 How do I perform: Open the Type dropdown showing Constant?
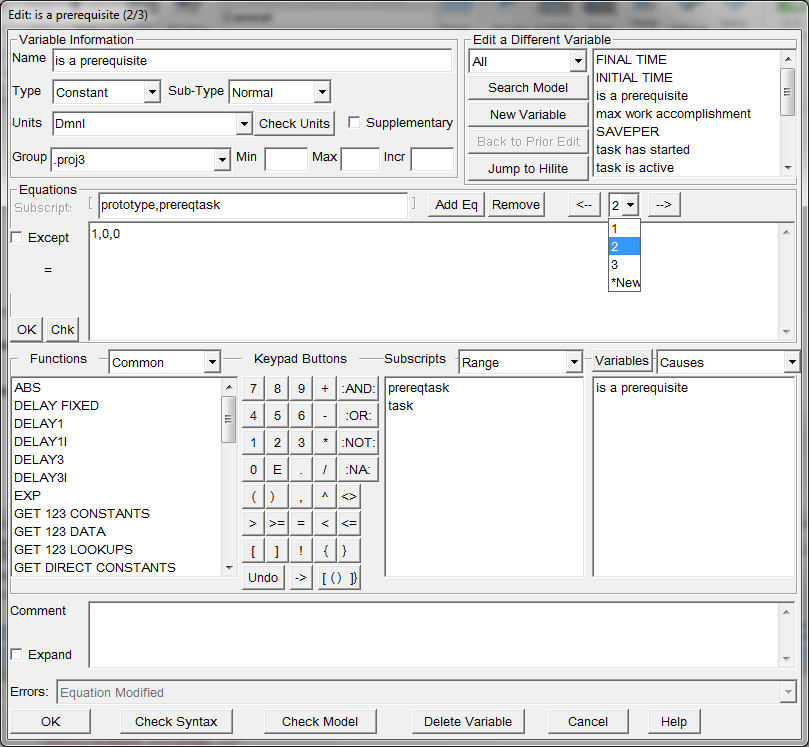pyautogui.click(x=152, y=92)
